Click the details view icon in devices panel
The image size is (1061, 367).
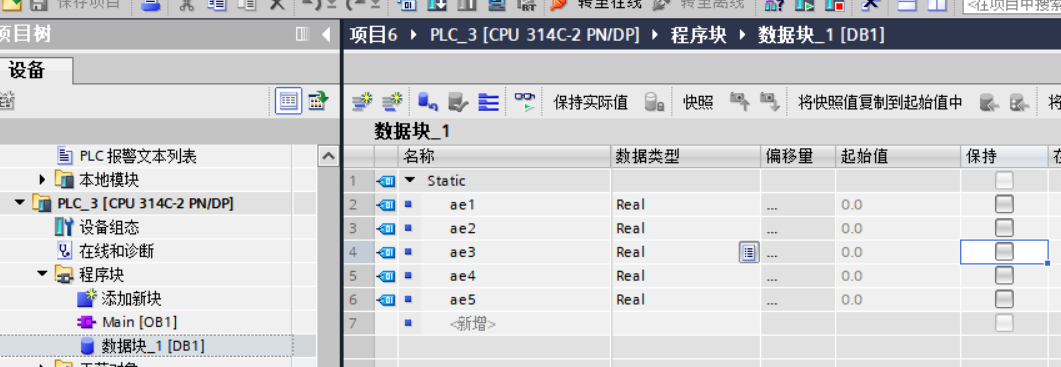[x=289, y=102]
